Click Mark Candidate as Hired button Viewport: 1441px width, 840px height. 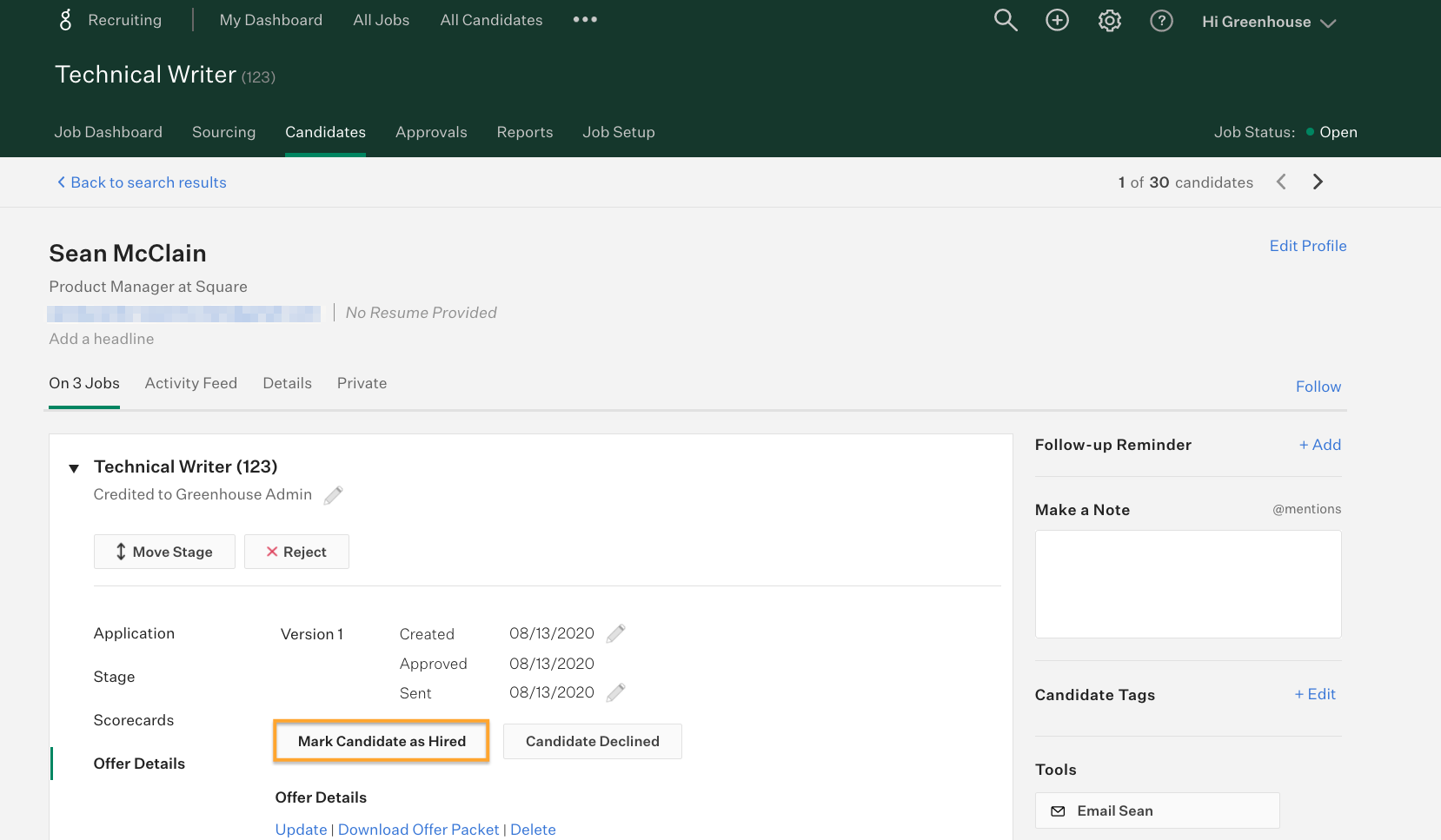point(382,741)
